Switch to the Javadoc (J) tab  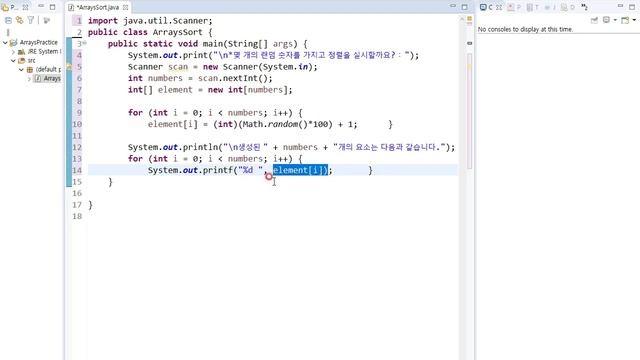tap(549, 7)
